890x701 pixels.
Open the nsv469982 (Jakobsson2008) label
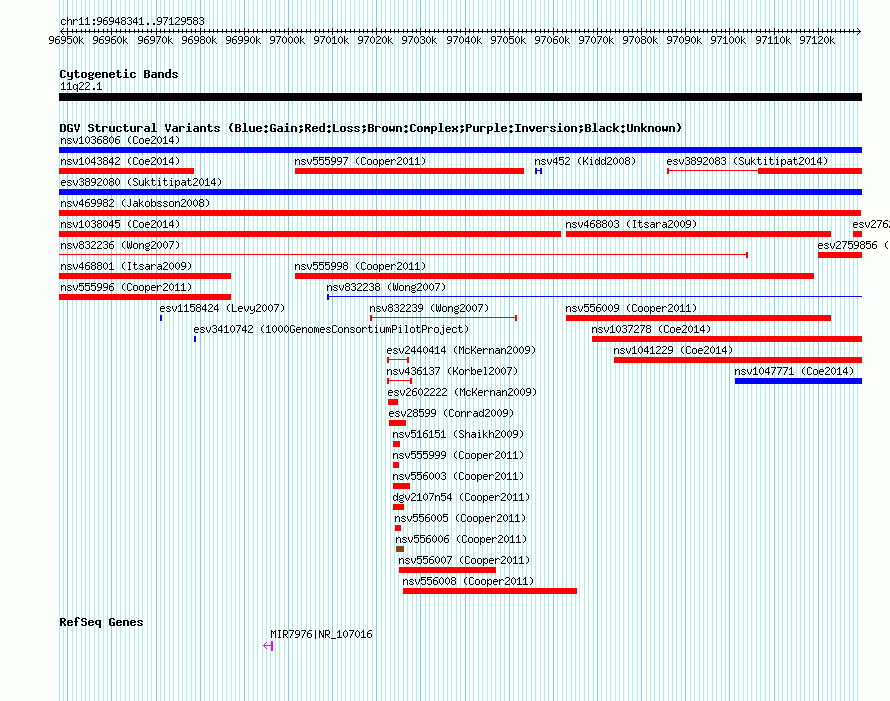pyautogui.click(x=135, y=203)
